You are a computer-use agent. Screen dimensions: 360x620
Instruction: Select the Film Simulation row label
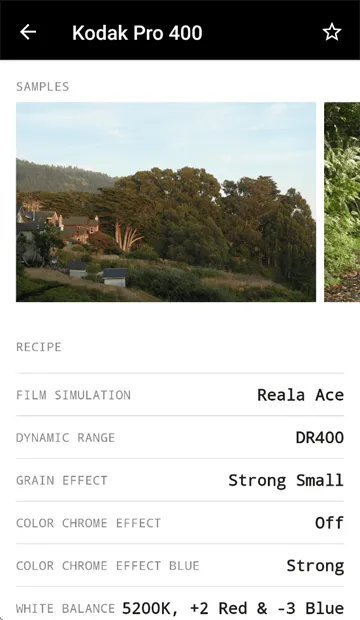click(x=73, y=395)
